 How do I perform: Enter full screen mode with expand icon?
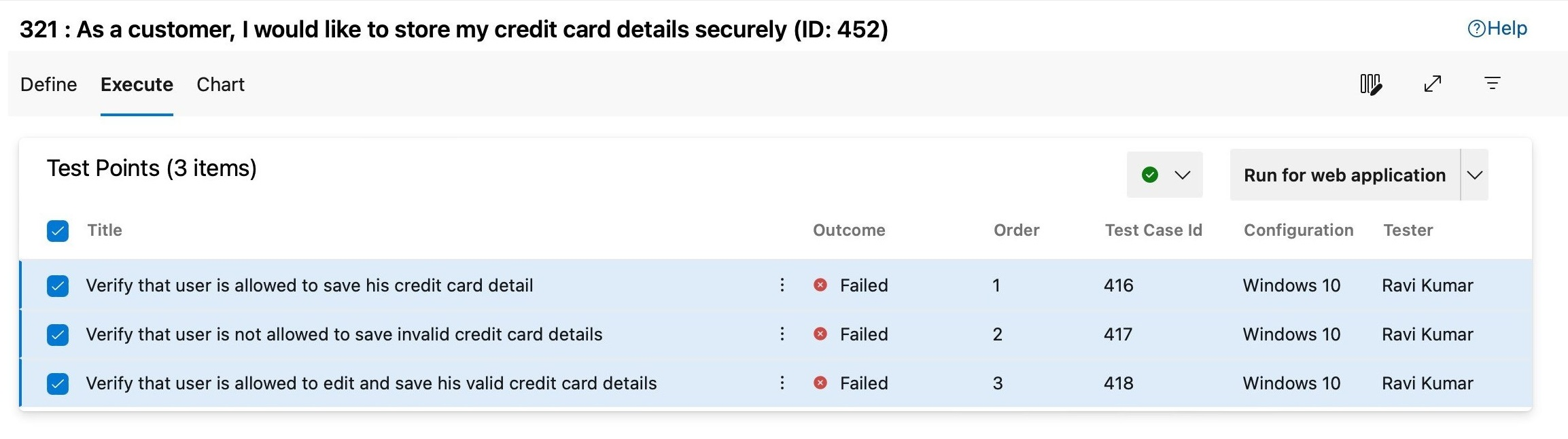click(1433, 84)
